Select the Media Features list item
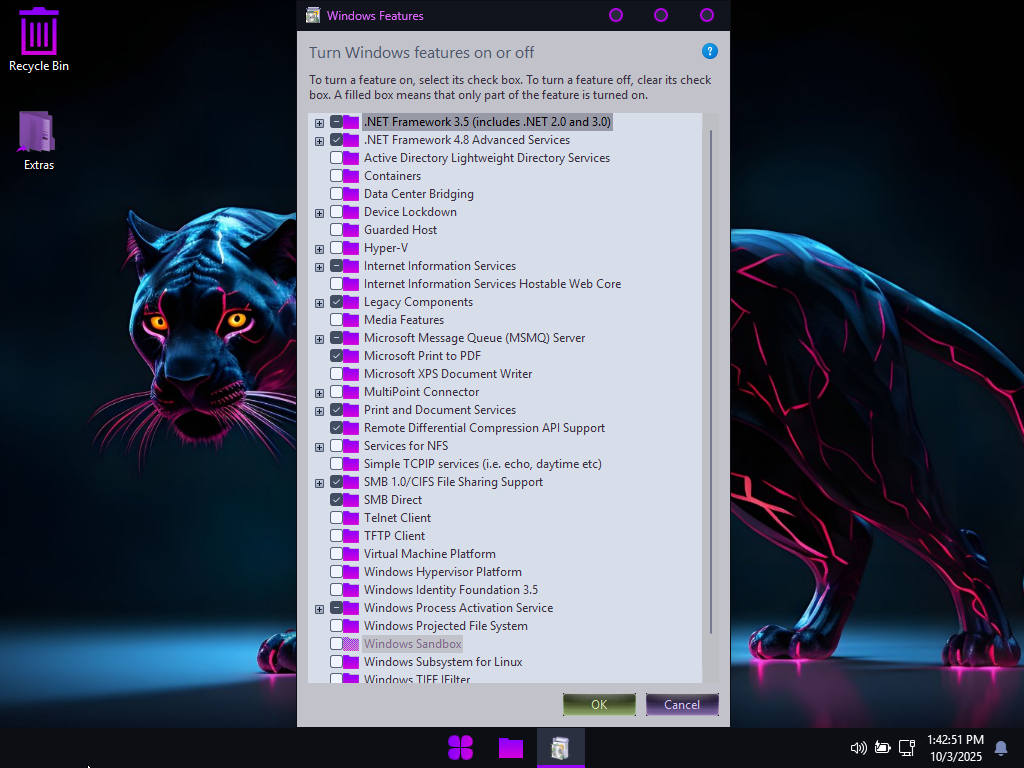The image size is (1024, 768). pos(403,320)
